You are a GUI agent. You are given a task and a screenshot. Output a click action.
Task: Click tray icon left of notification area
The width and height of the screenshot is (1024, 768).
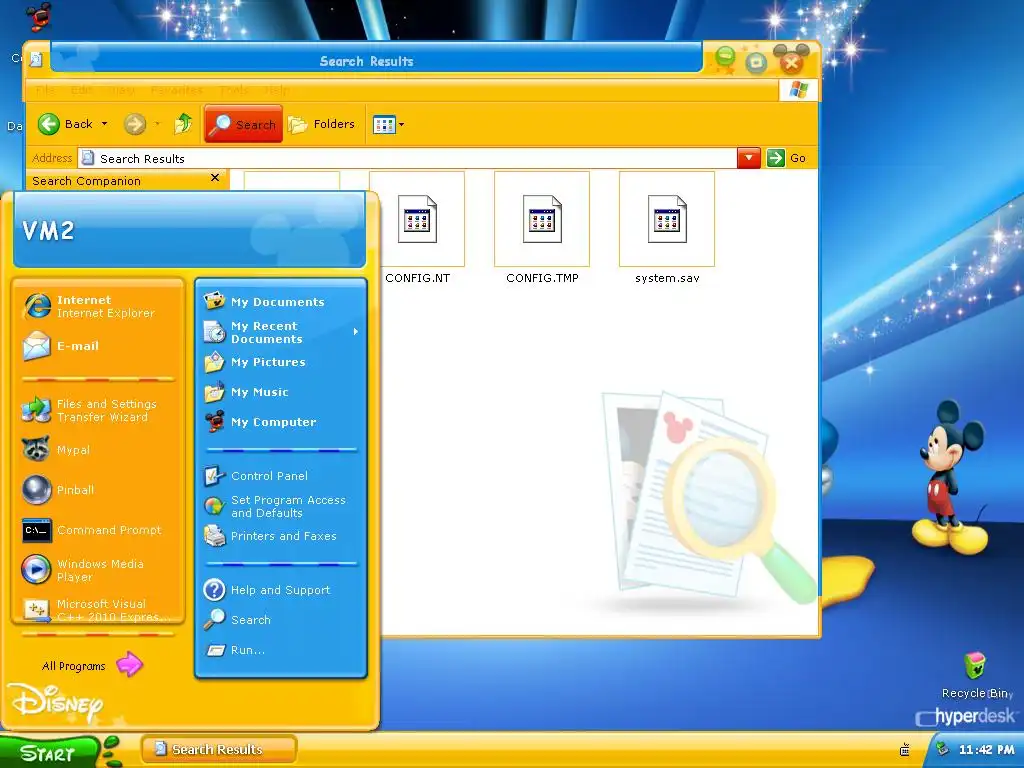pyautogui.click(x=904, y=750)
